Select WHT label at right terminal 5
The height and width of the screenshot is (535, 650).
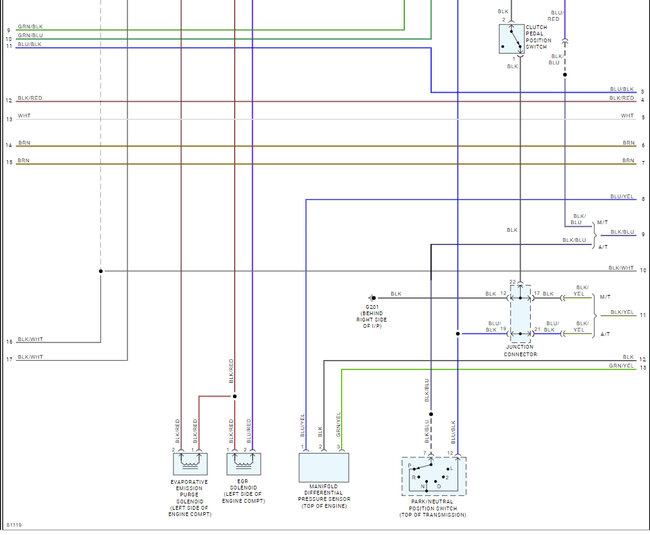[x=628, y=116]
